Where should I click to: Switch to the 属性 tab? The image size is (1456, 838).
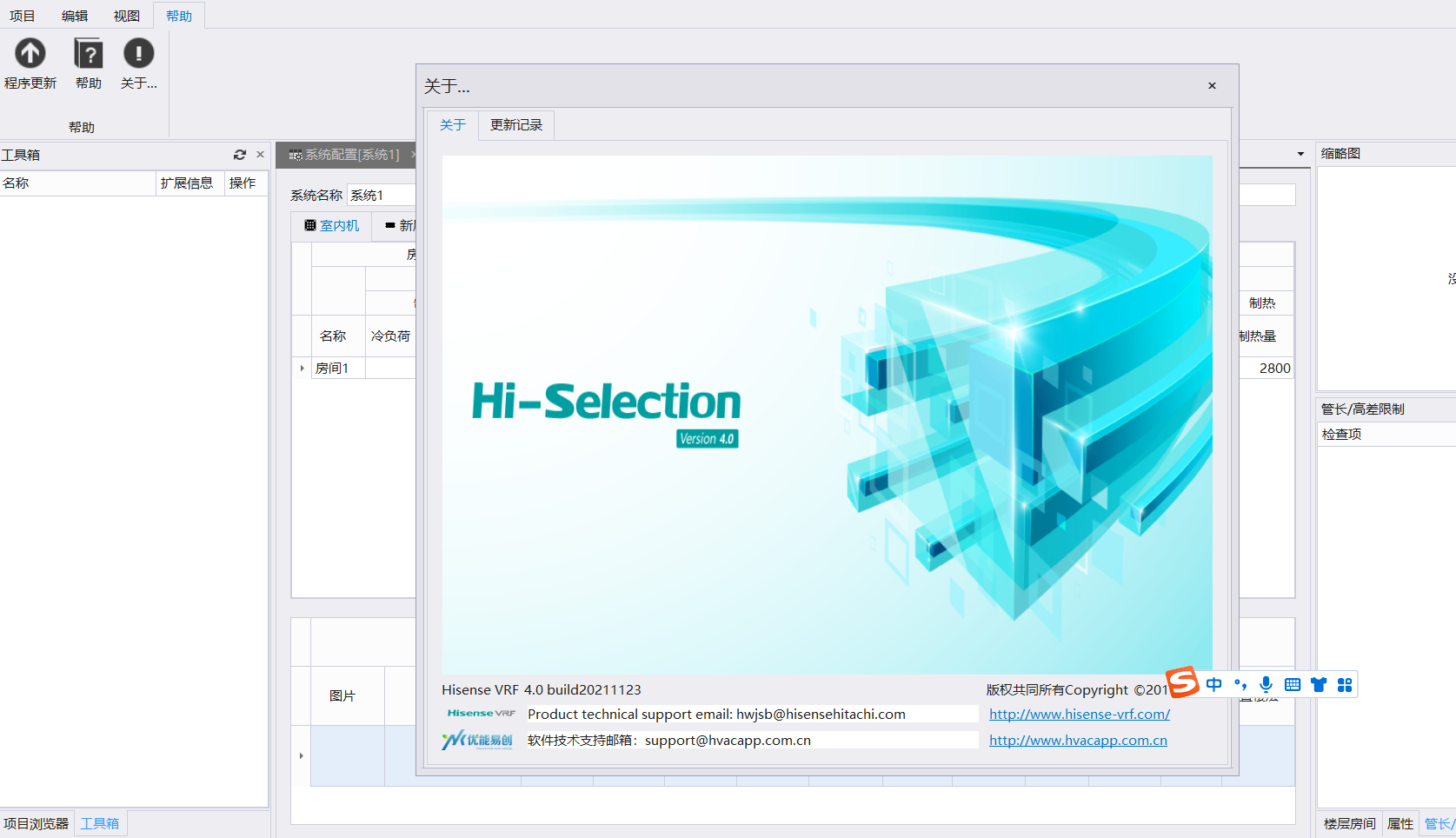coord(1400,823)
